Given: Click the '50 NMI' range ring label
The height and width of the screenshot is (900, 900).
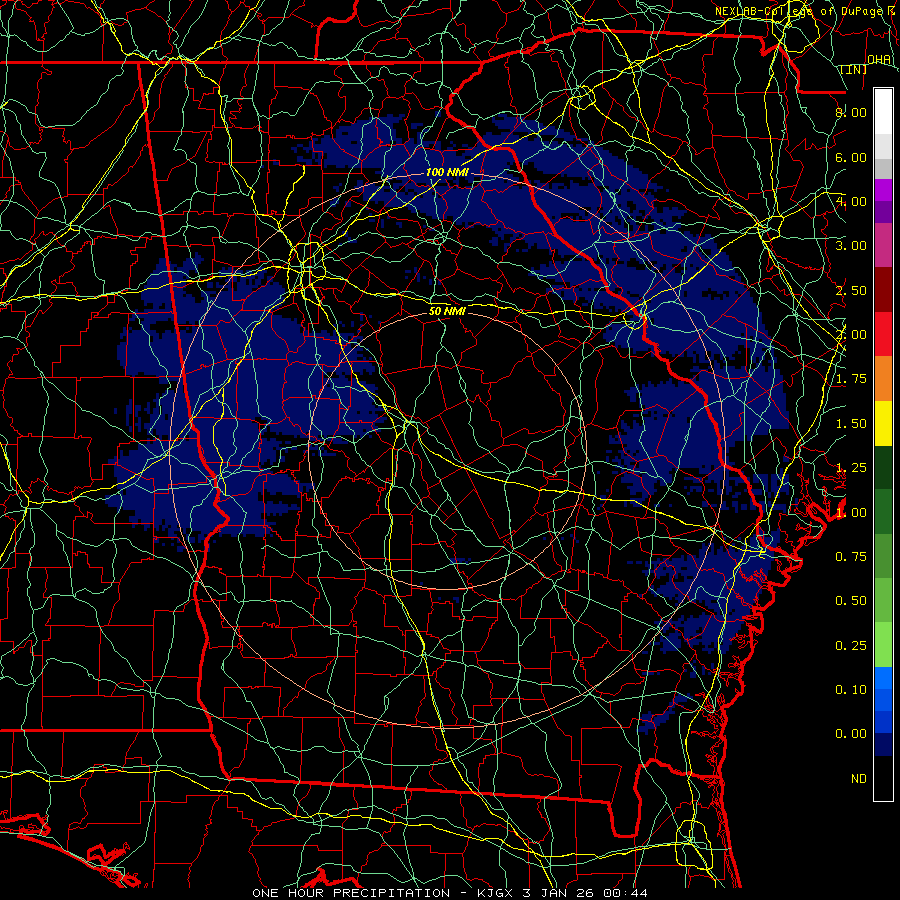Looking at the screenshot, I should [447, 312].
